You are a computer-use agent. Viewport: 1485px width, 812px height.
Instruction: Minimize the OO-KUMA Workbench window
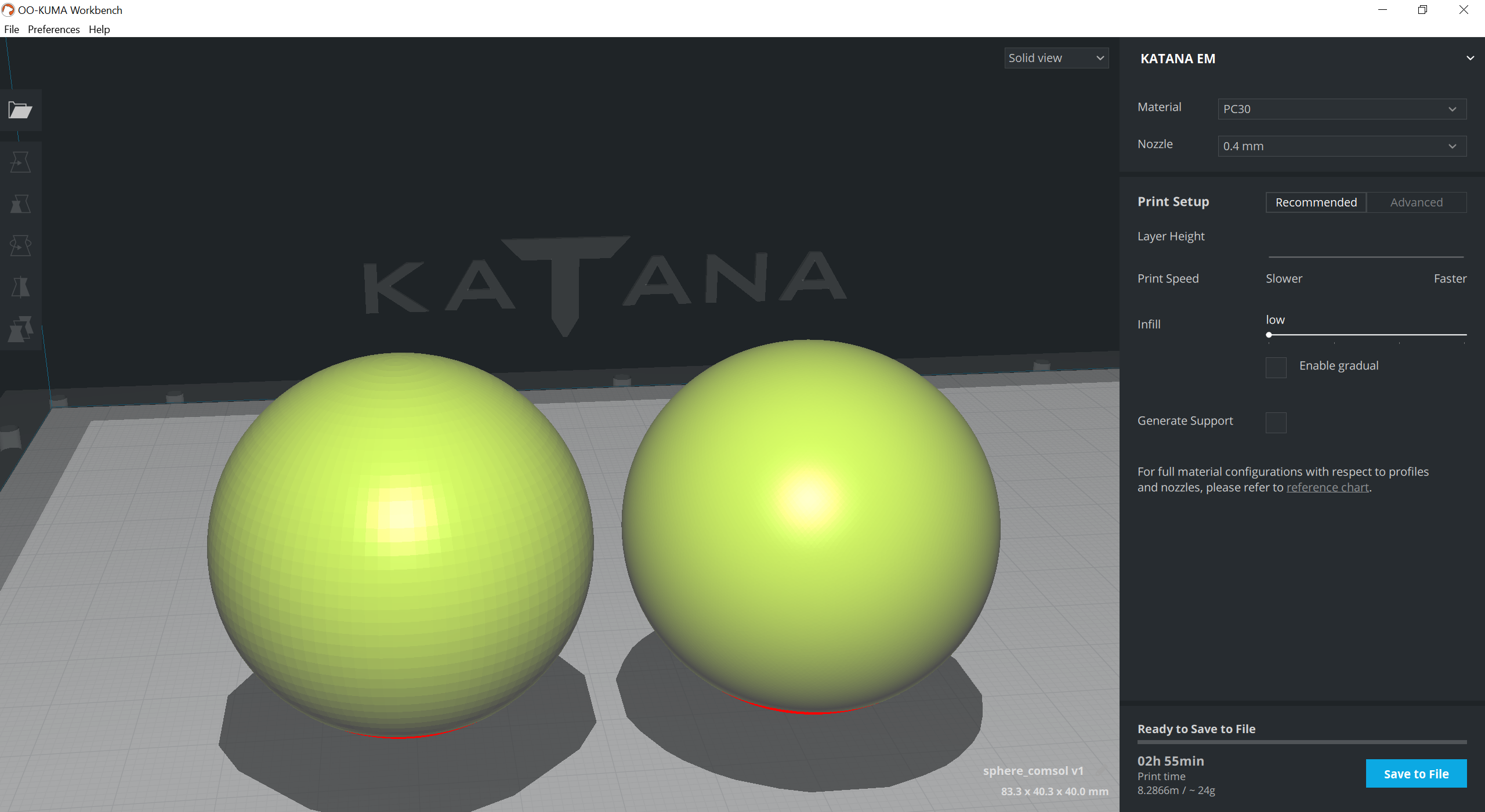coord(1382,10)
